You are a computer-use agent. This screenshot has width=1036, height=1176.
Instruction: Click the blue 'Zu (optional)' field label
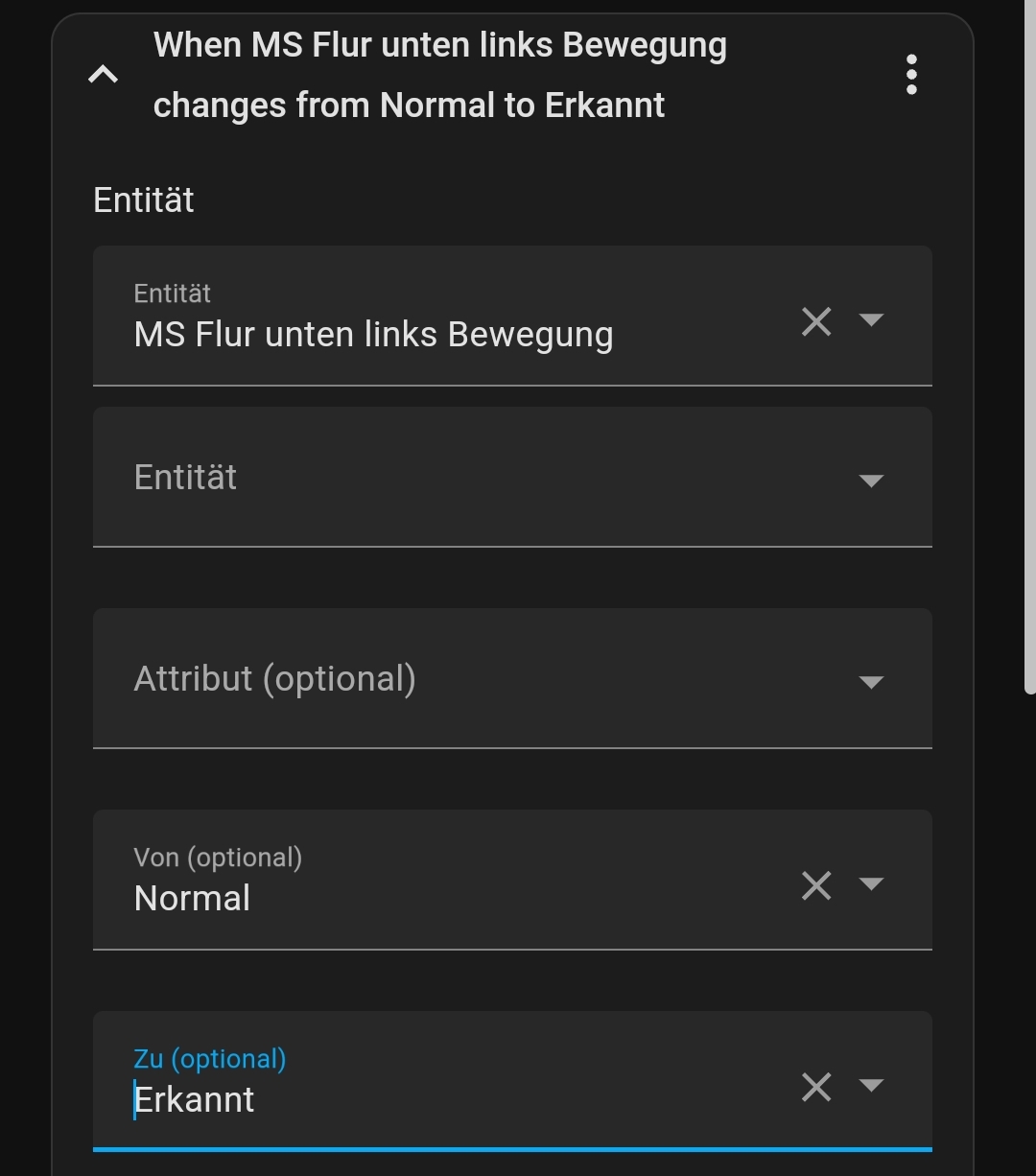click(x=209, y=1059)
